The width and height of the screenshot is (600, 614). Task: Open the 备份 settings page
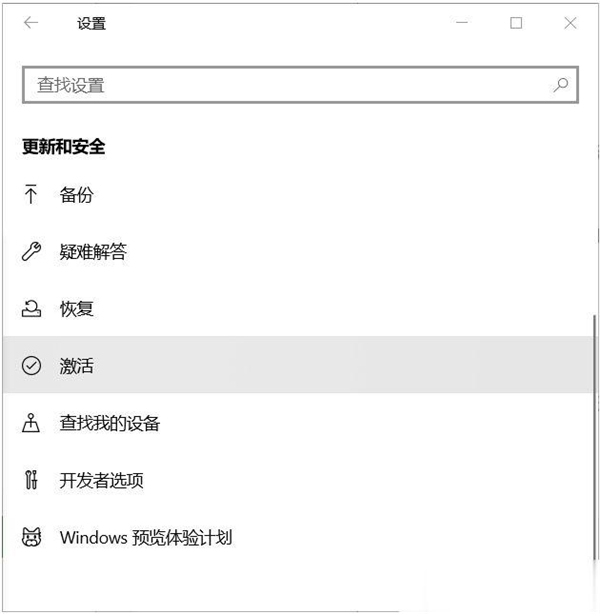[x=76, y=195]
